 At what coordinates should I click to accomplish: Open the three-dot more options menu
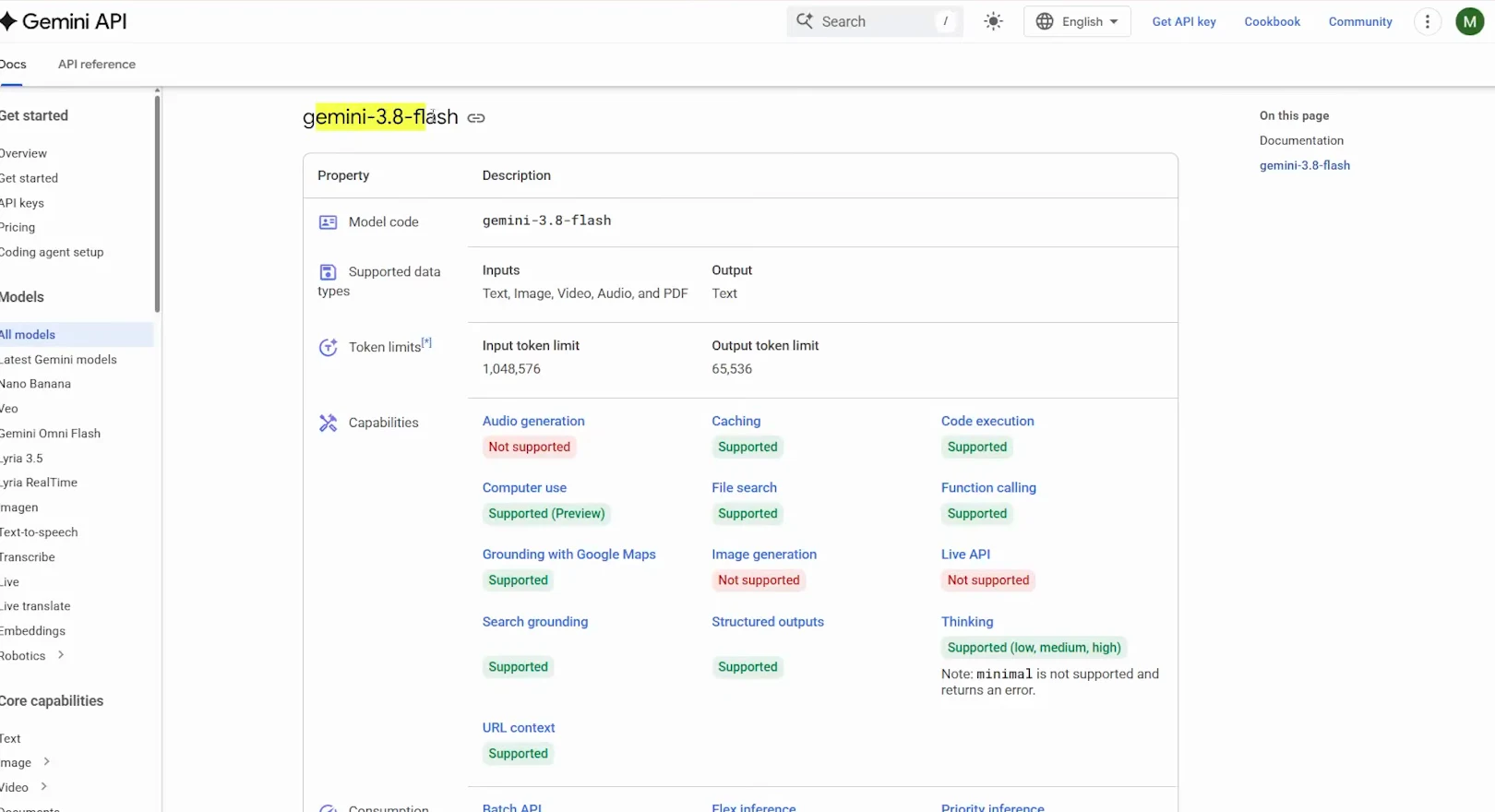(x=1428, y=21)
